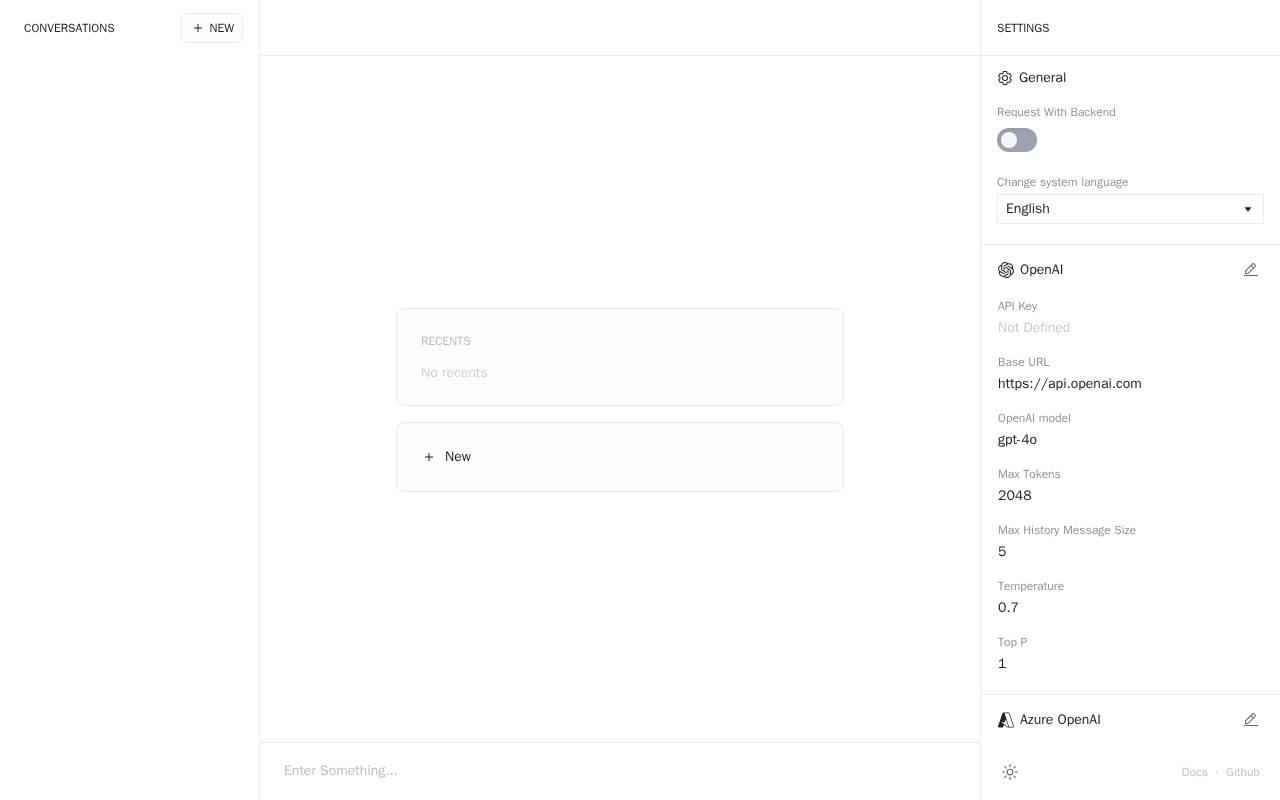Open the system language dropdown
Screen dimensions: 1280x800
click(1120, 209)
